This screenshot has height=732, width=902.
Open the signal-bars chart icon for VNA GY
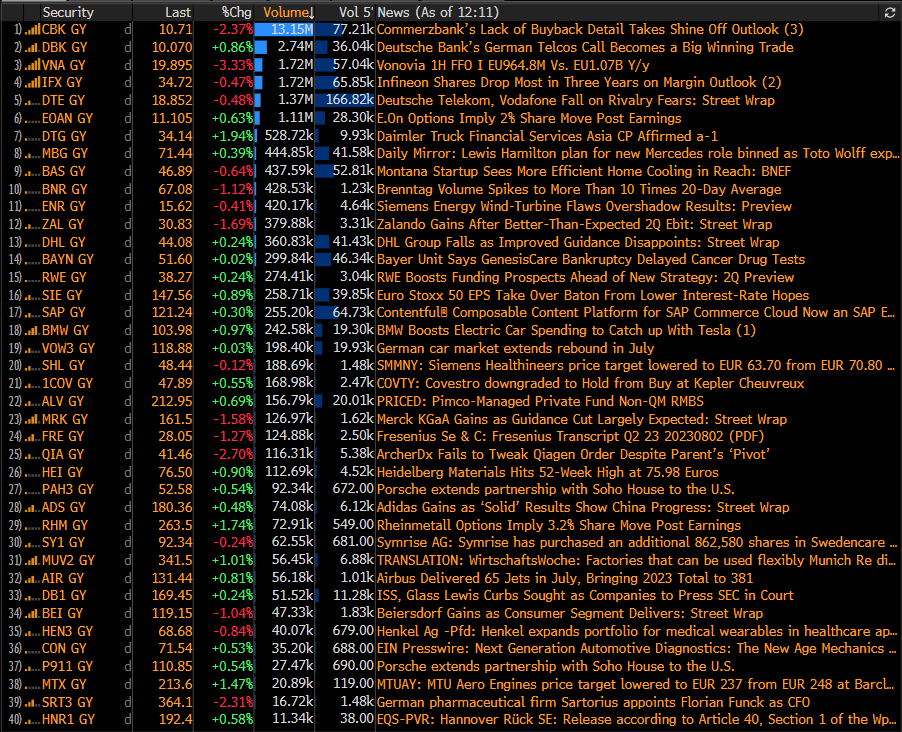click(32, 66)
